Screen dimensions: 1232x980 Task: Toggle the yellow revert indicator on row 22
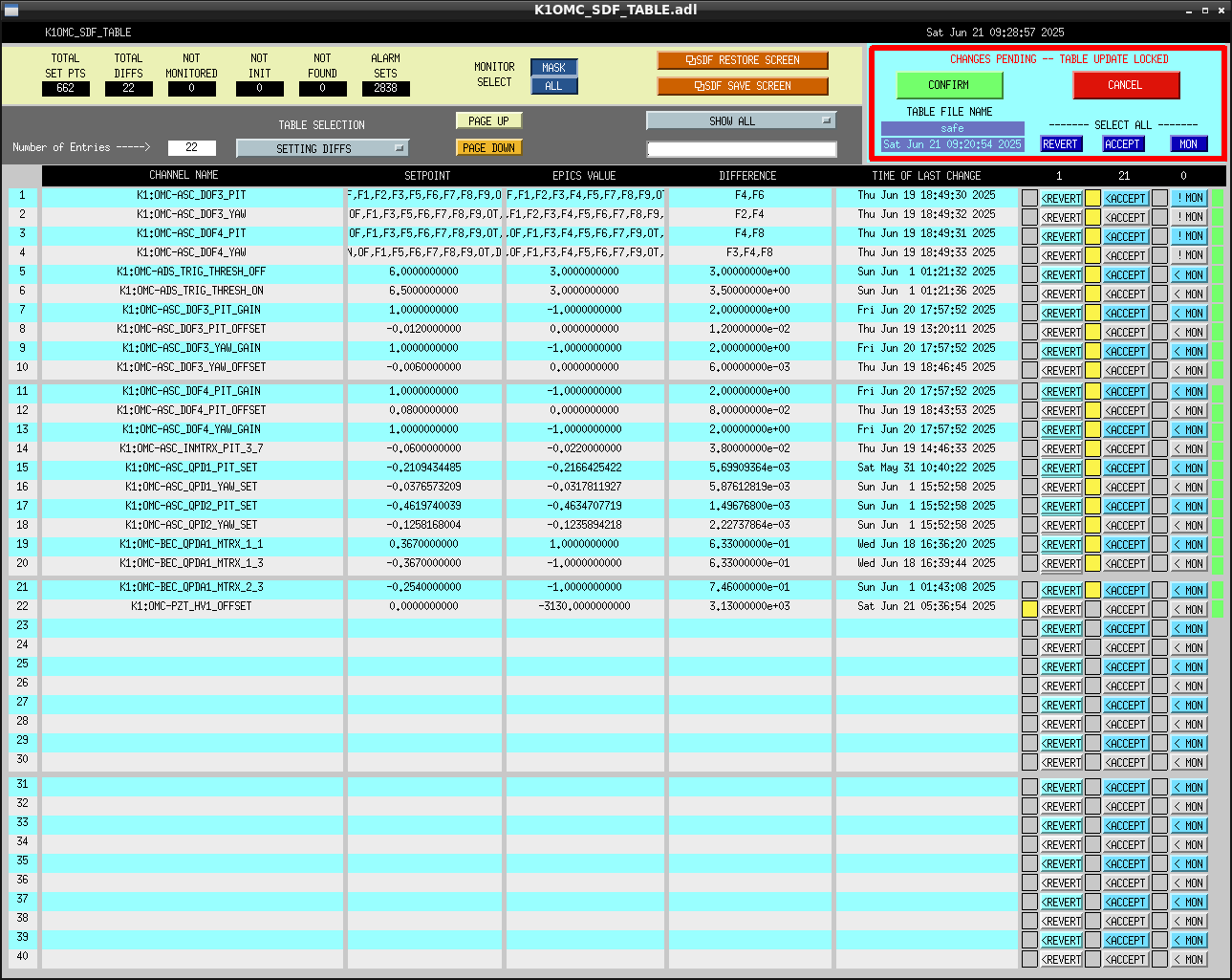coord(1029,609)
